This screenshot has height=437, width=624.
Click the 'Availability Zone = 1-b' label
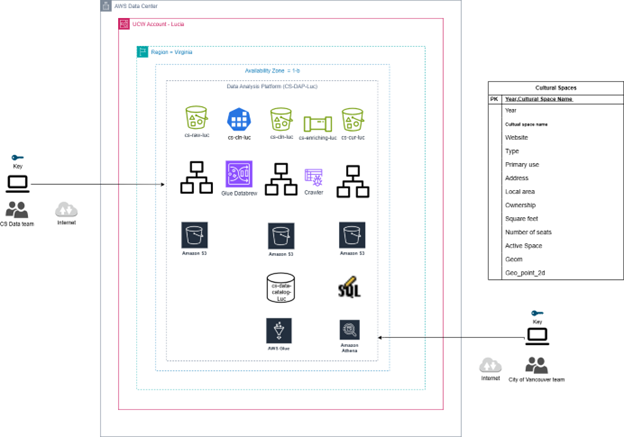click(272, 71)
